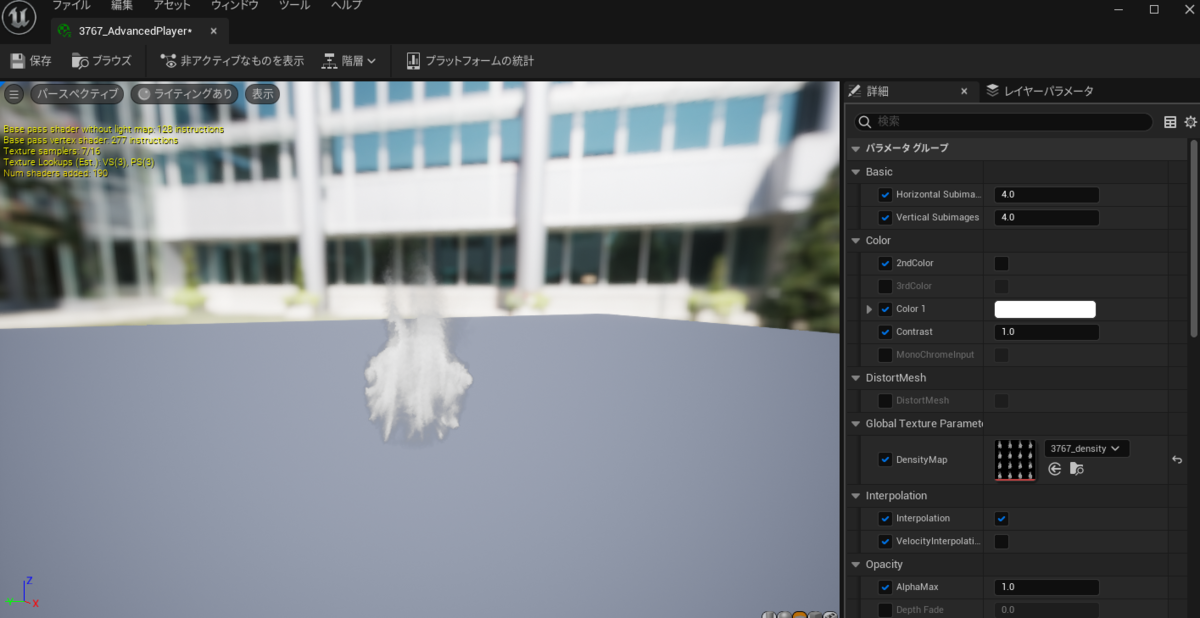Image resolution: width=1200 pixels, height=618 pixels.
Task: Open the ウィンドウ menu
Action: point(235,5)
